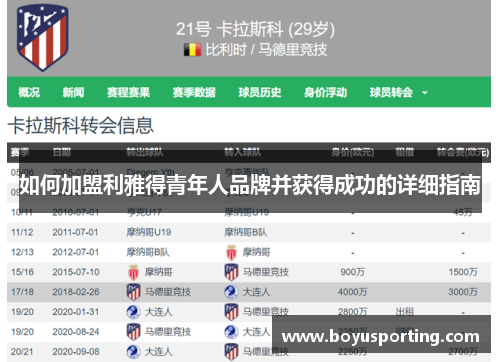Image resolution: width=500 pixels, height=362 pixels.
Task: Click Dalian crest in 20/21 row
Action: click(133, 352)
